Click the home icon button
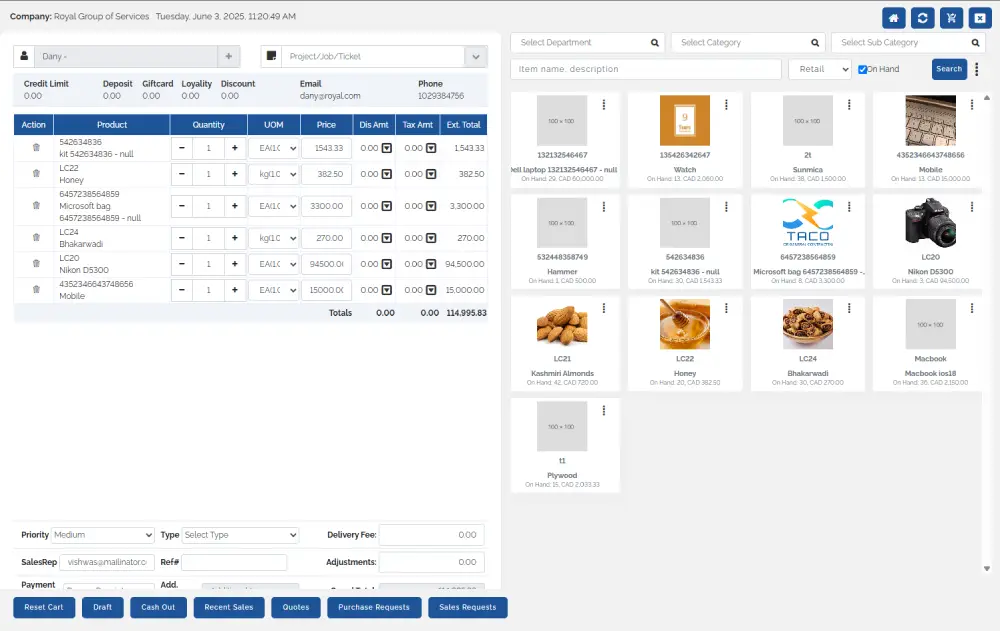The width and height of the screenshot is (1000, 631). coord(894,18)
